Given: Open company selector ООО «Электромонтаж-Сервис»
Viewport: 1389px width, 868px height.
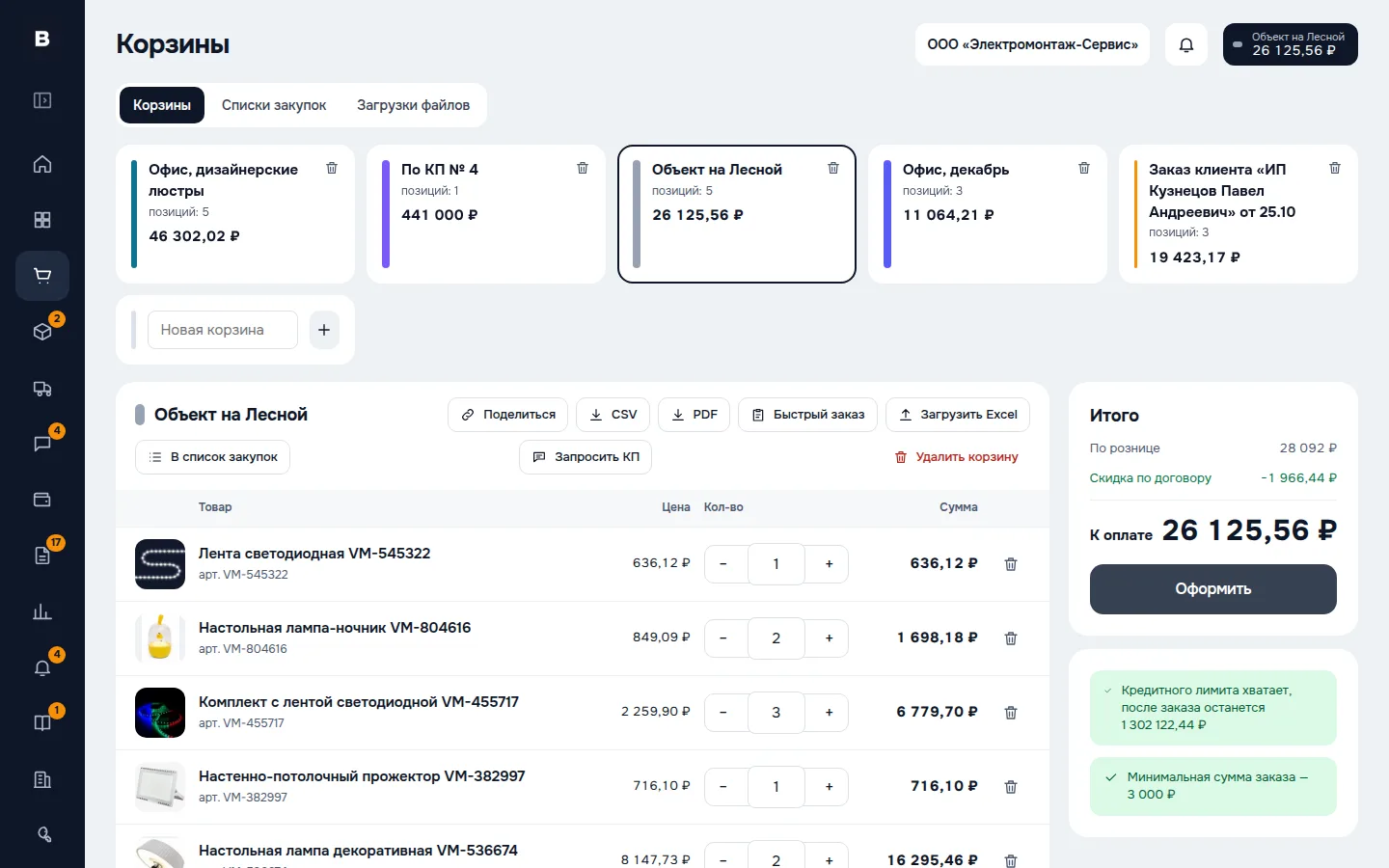Looking at the screenshot, I should pos(1032,44).
